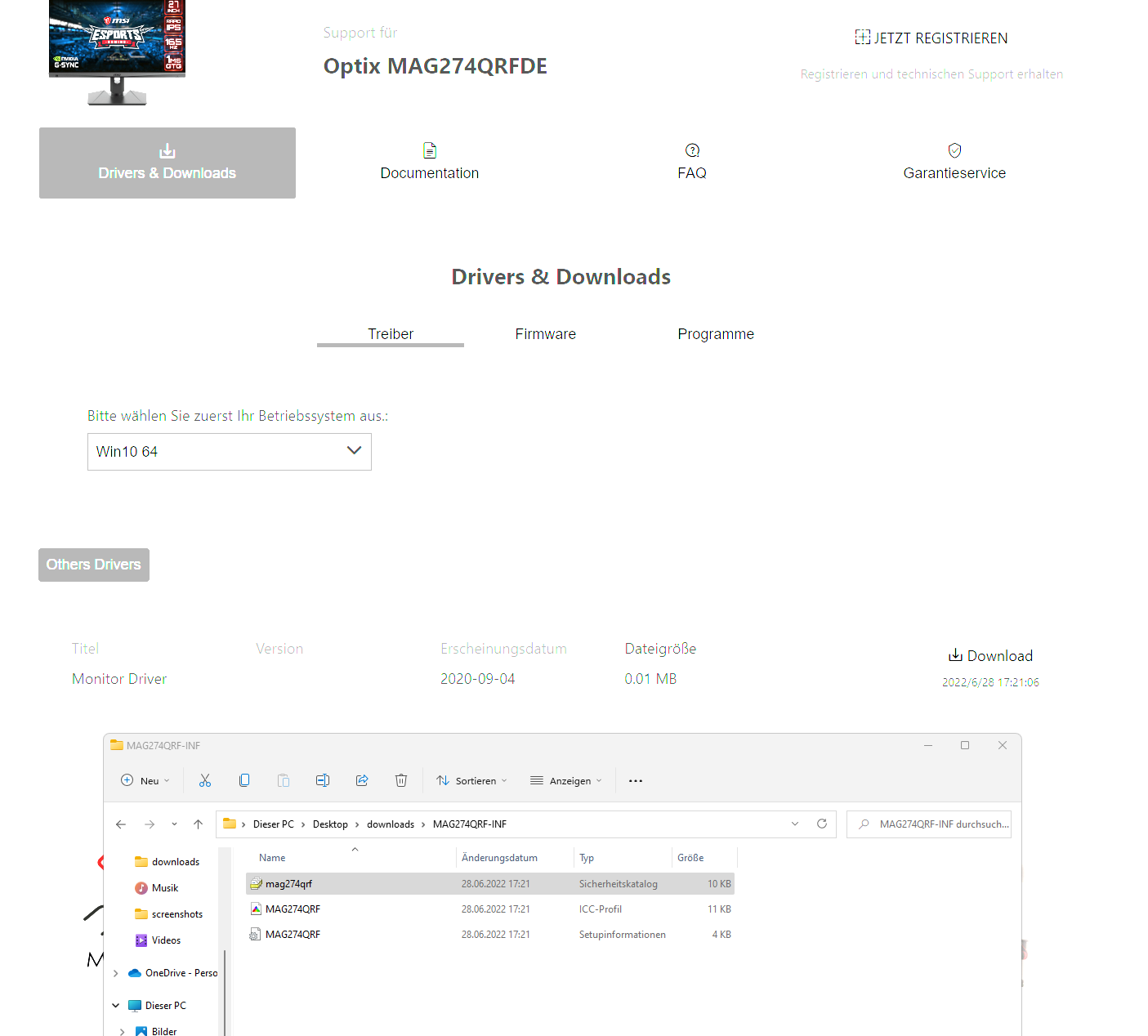Click the Download link for Monitor Driver
The height and width of the screenshot is (1036, 1148).
pos(990,655)
